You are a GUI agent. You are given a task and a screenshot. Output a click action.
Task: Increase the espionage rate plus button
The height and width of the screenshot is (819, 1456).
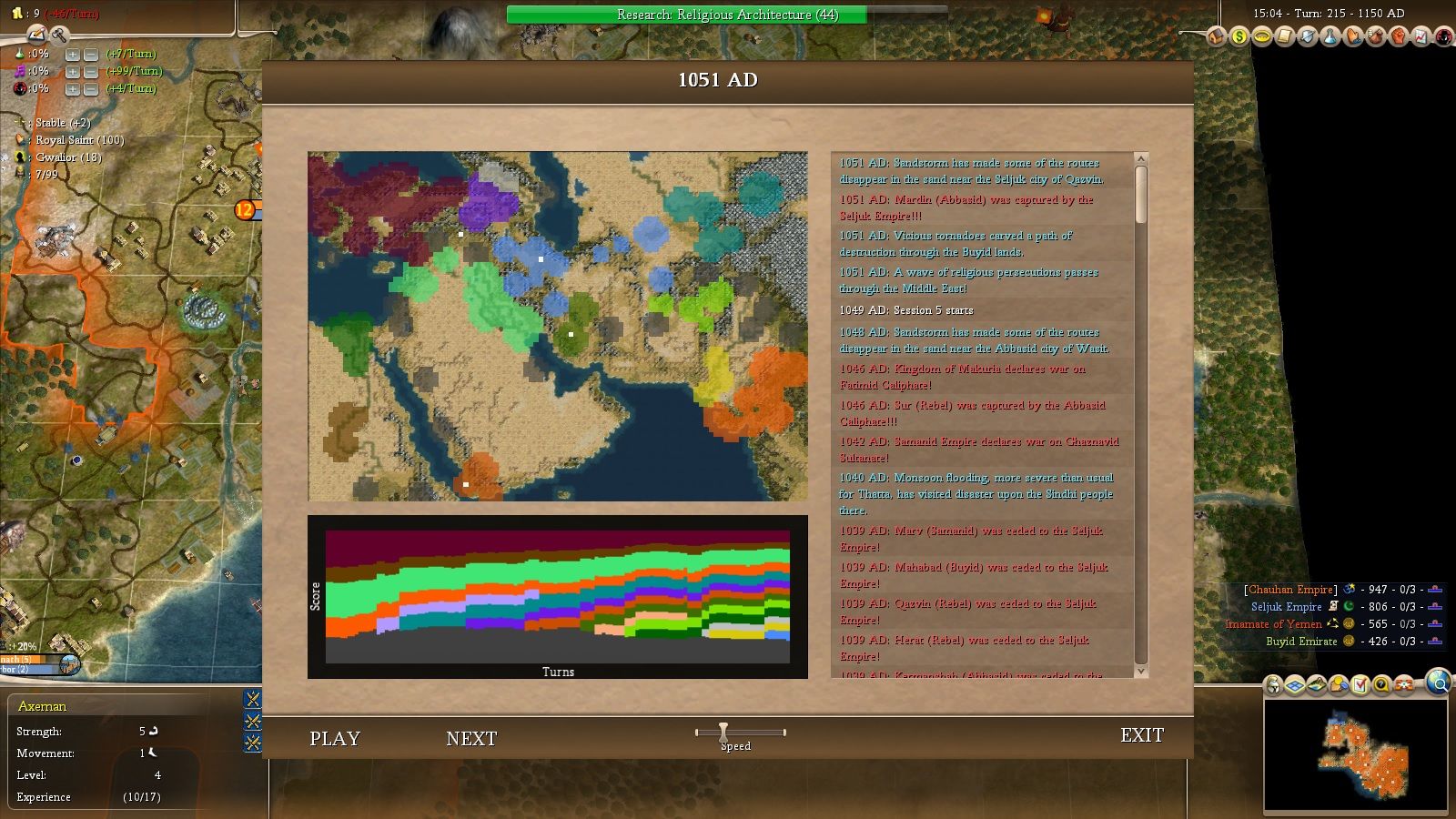click(x=73, y=89)
